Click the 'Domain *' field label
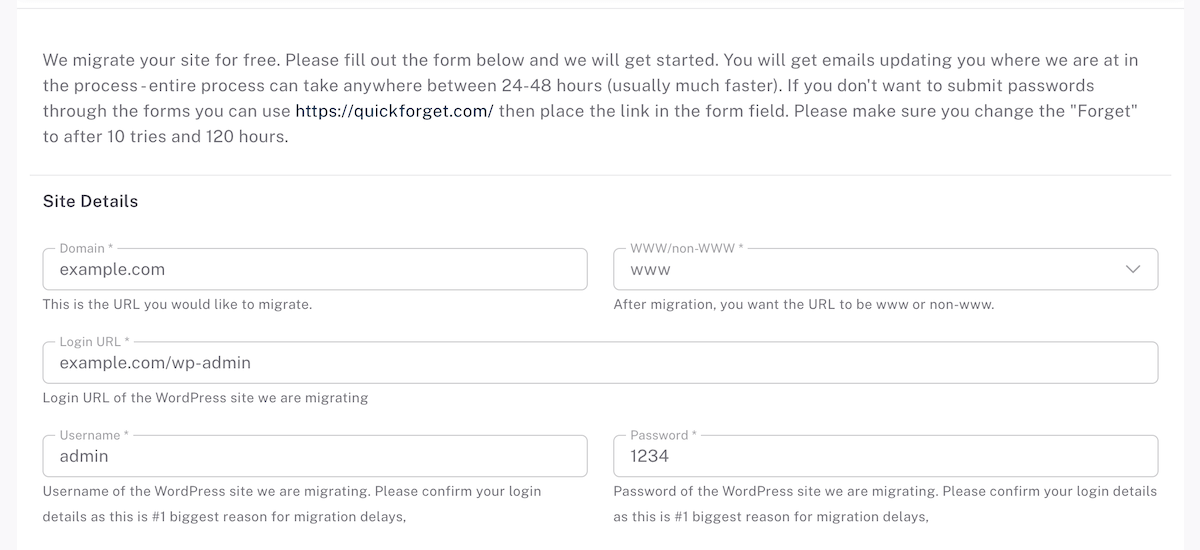 pyautogui.click(x=86, y=248)
